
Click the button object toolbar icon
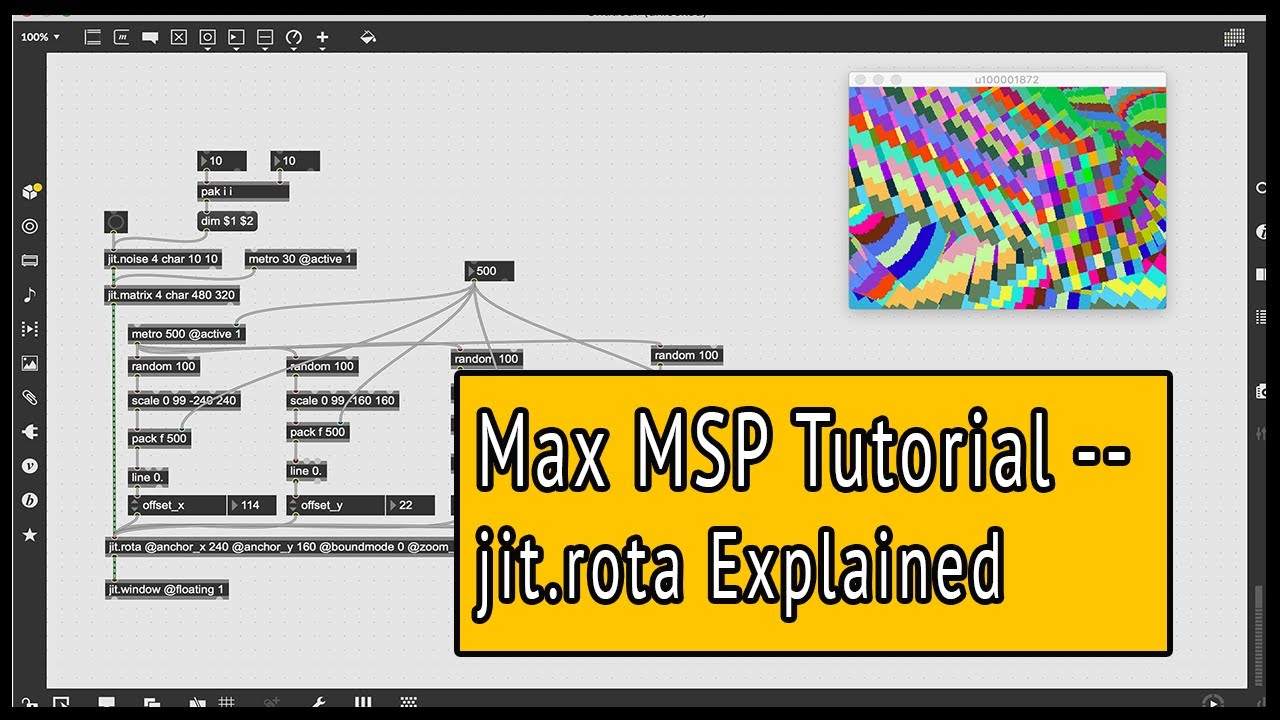pos(207,37)
